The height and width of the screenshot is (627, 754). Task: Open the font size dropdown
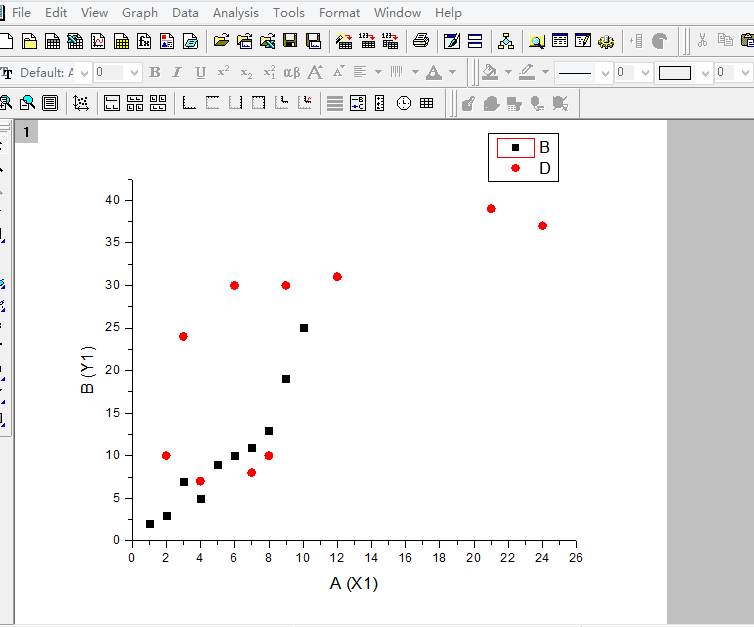click(135, 73)
